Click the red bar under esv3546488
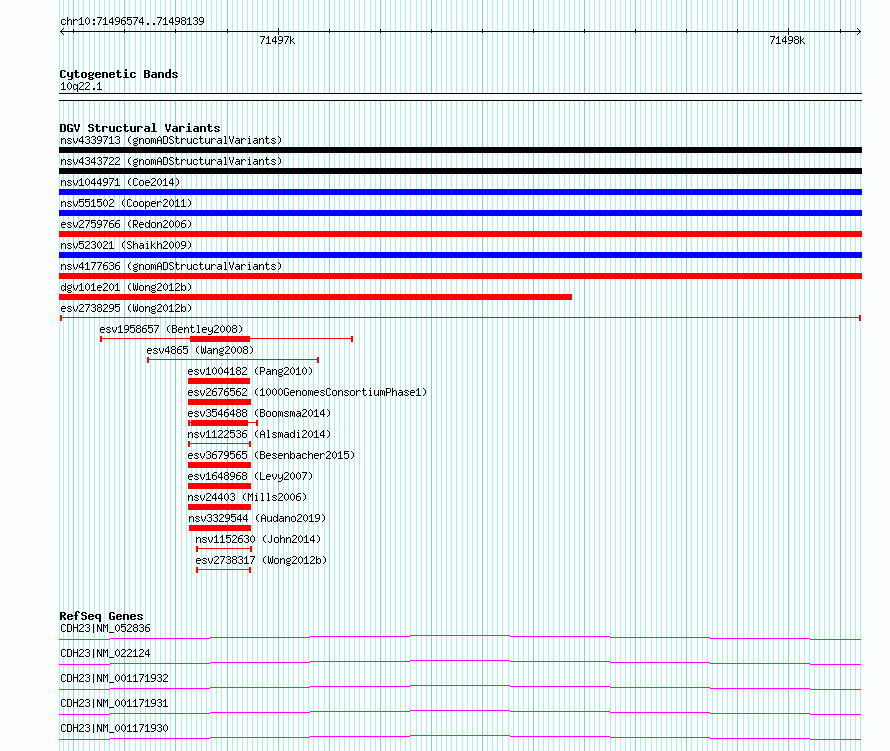The width and height of the screenshot is (890, 751). pos(220,423)
